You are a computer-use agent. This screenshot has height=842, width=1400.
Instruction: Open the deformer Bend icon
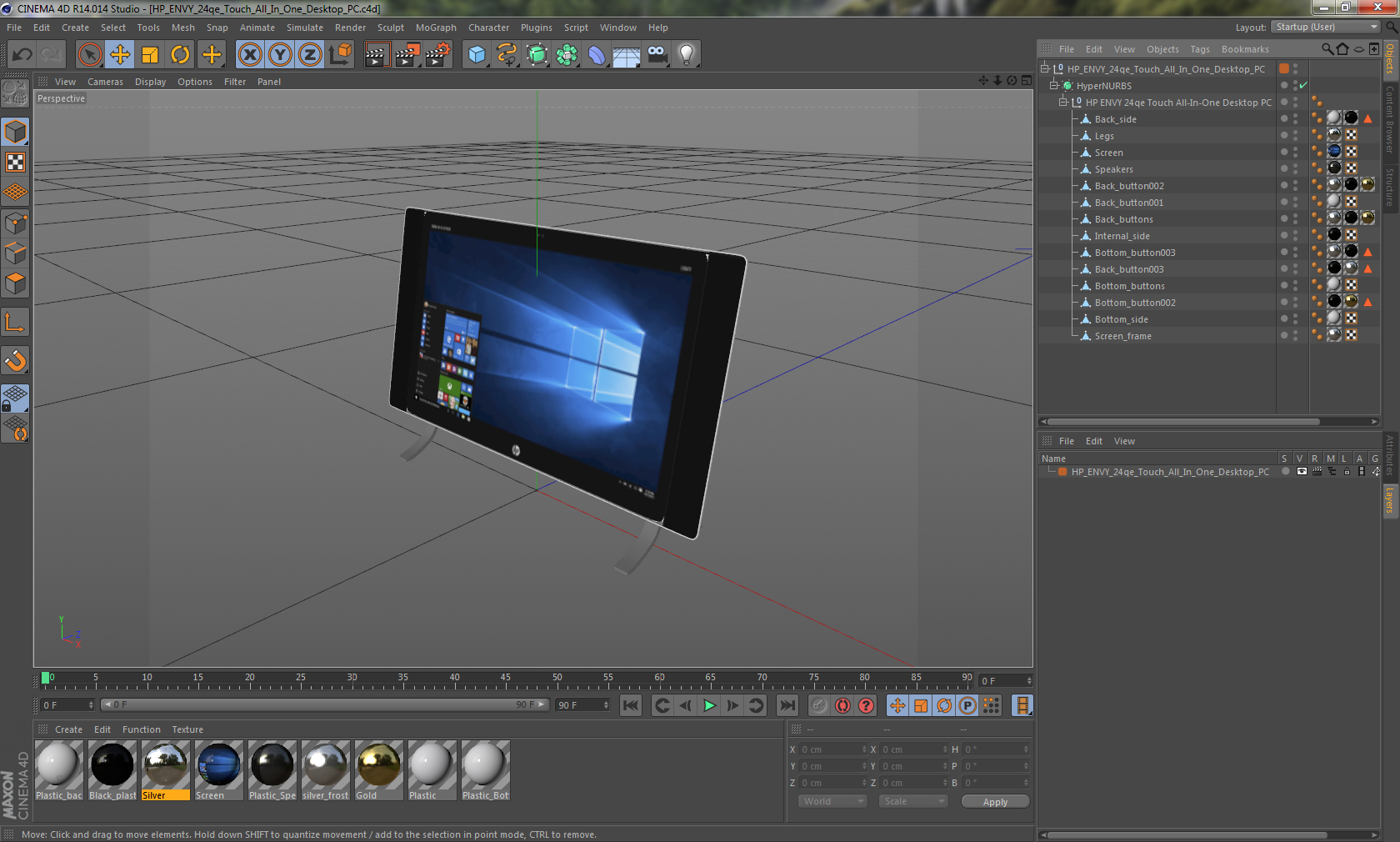point(597,55)
